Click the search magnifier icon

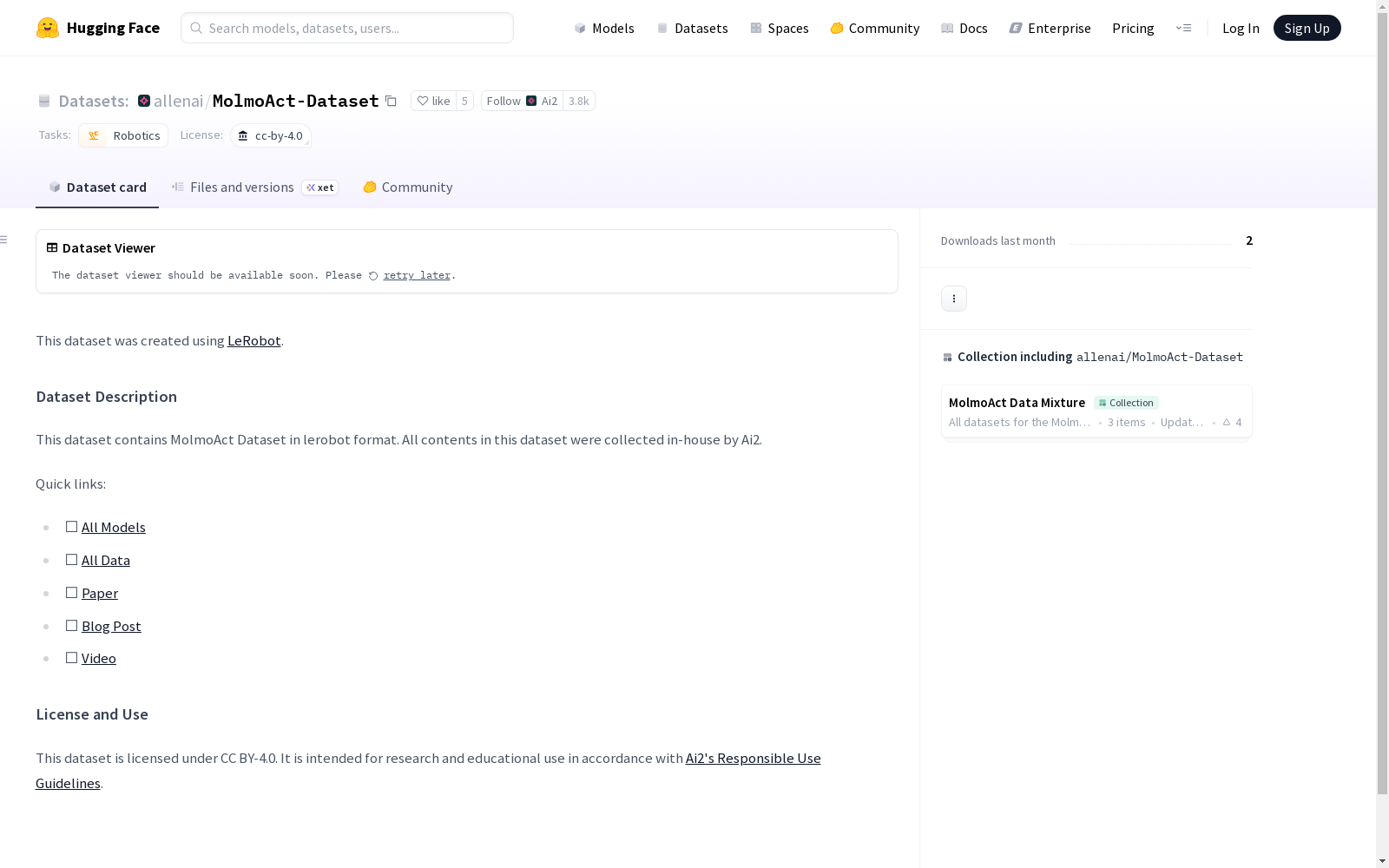tap(196, 28)
